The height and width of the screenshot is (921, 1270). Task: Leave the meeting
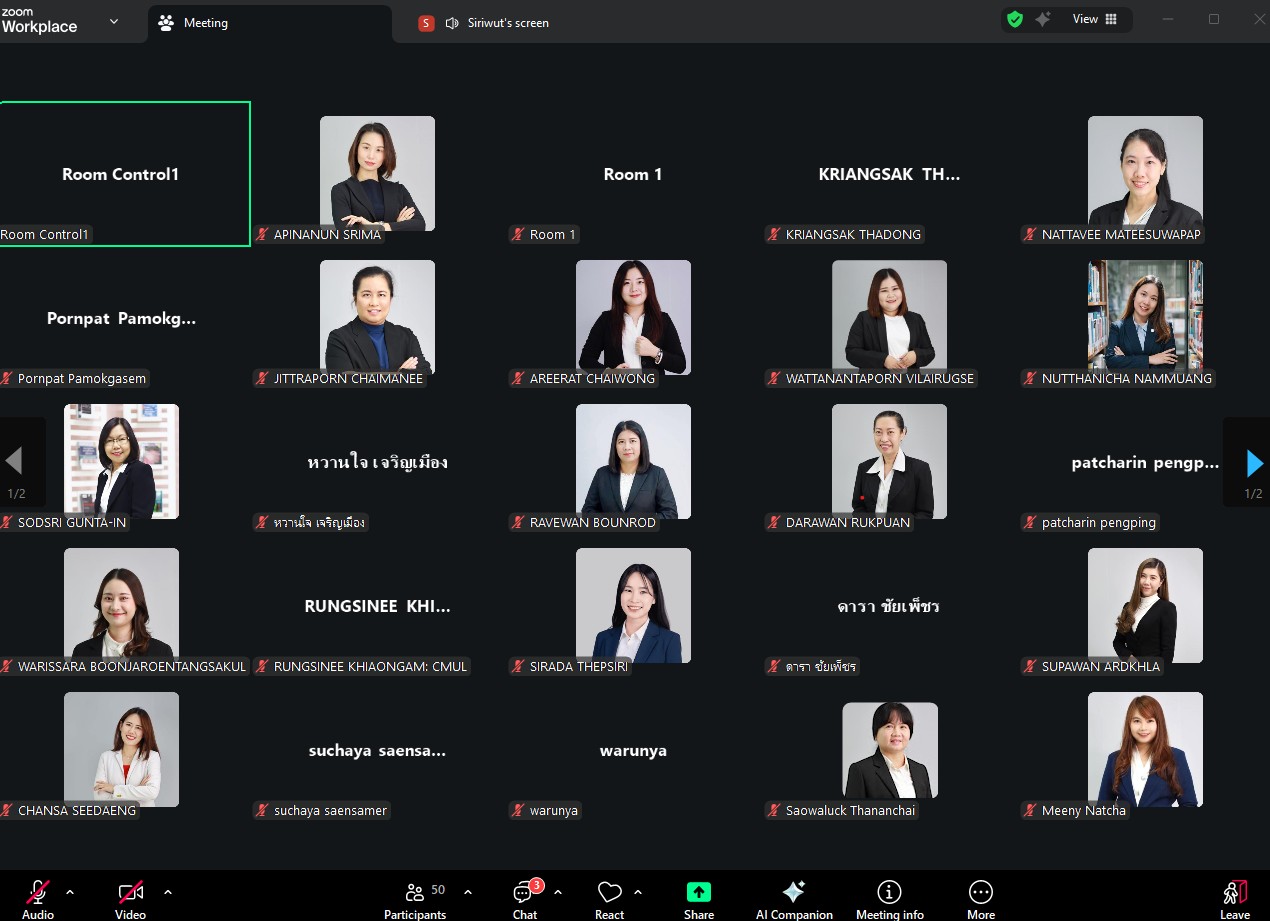coord(1235,897)
